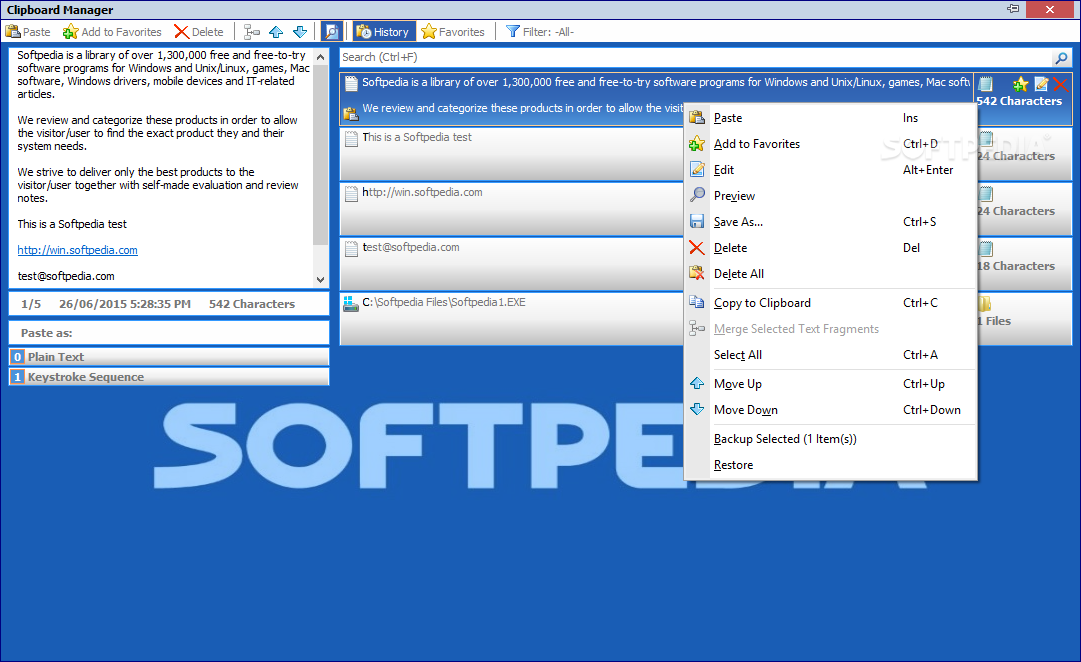Click the edit pencil icon on the selected clip
The width and height of the screenshot is (1081, 662).
tap(1042, 84)
